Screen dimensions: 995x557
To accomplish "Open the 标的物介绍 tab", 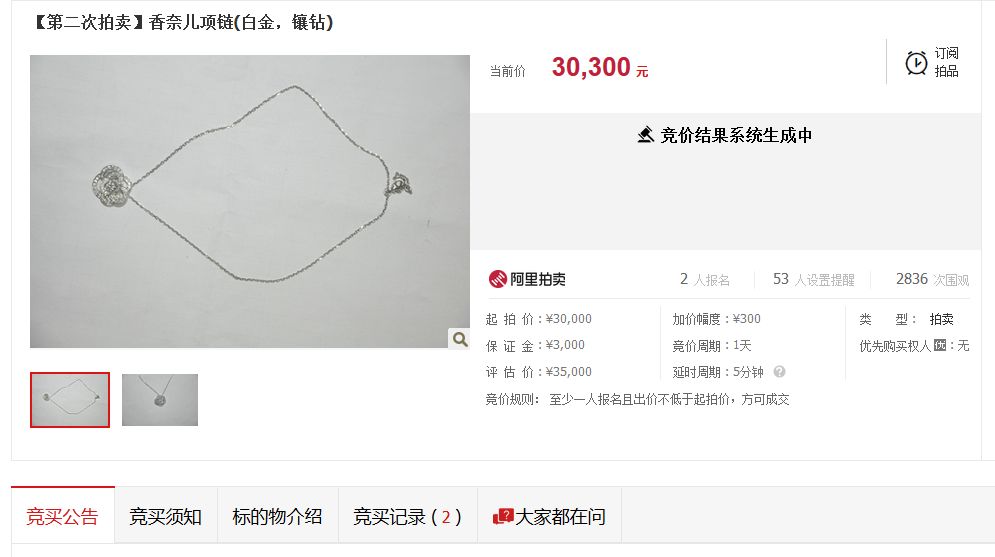I will pyautogui.click(x=277, y=516).
